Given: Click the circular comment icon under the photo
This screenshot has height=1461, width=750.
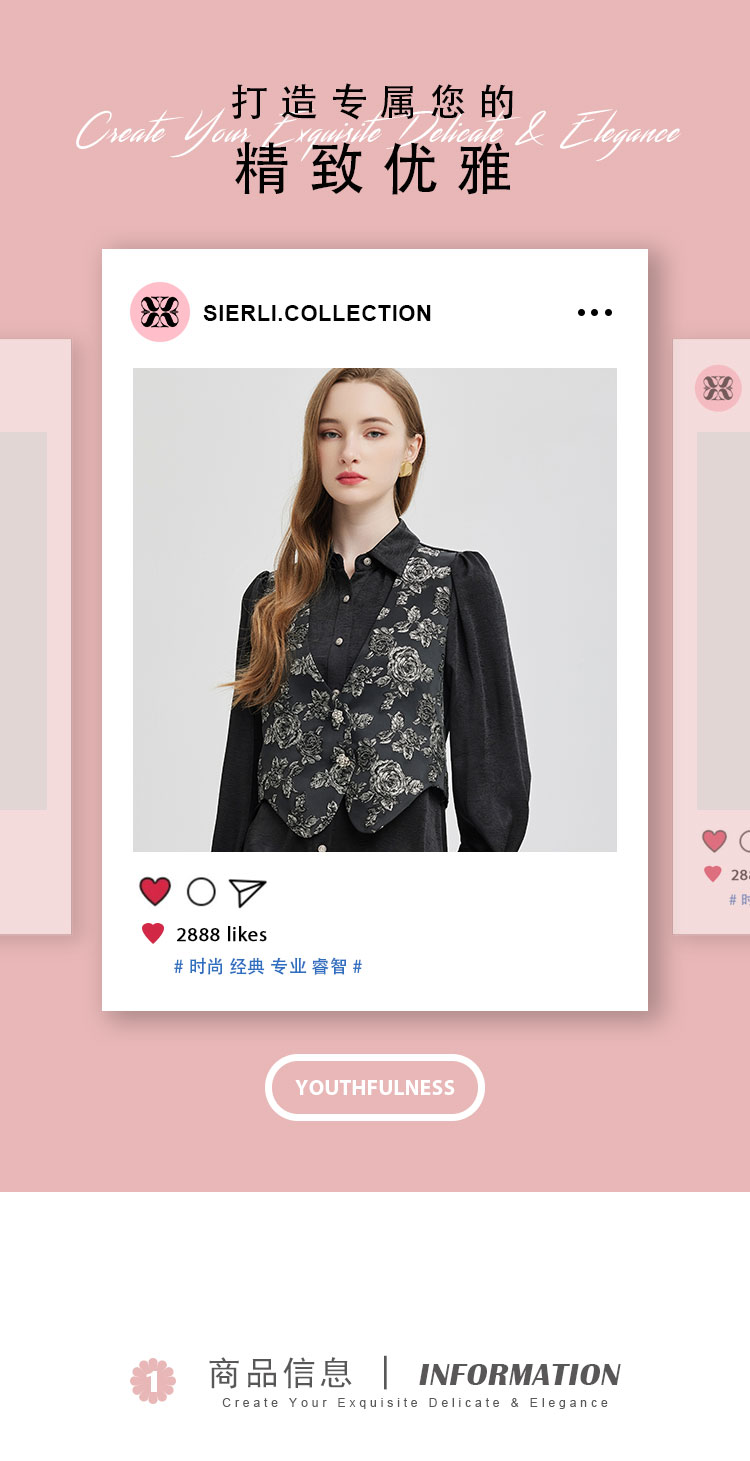Looking at the screenshot, I should tap(201, 891).
